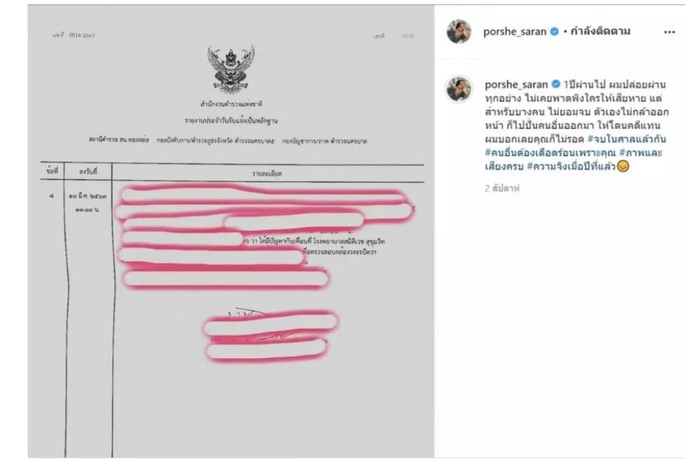
Task: Open porshe_saran username in the caption
Action: coord(516,84)
